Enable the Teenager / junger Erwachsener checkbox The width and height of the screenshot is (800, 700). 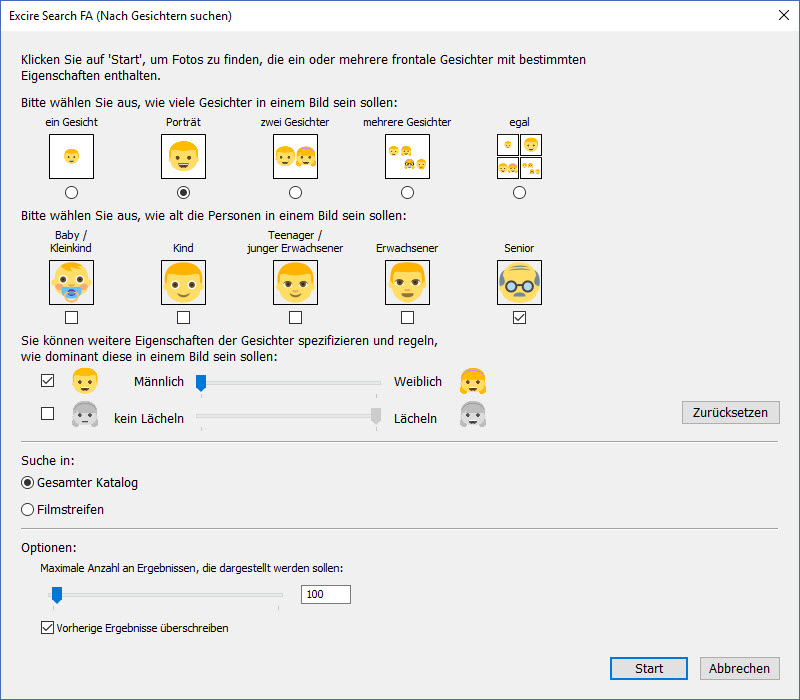[x=295, y=318]
